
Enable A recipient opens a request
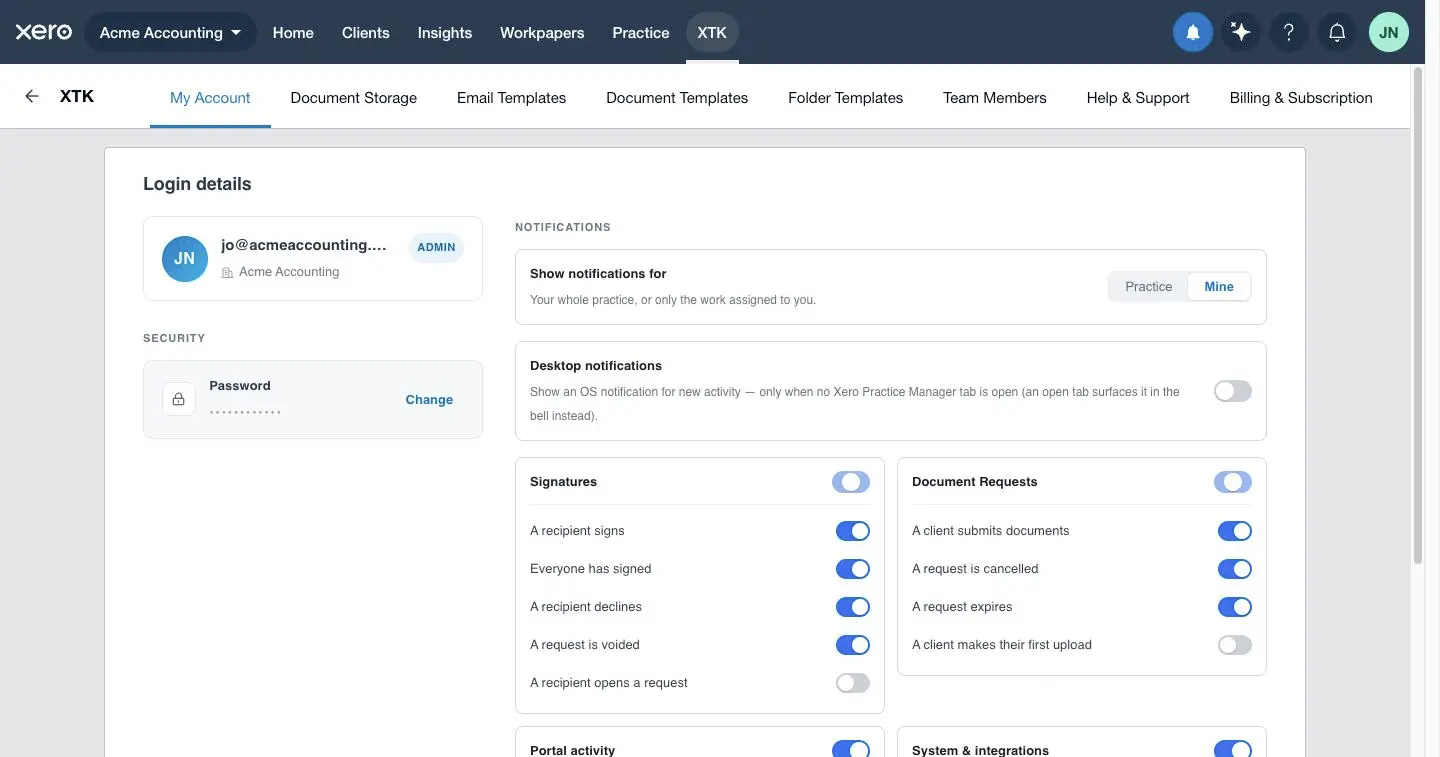click(853, 683)
